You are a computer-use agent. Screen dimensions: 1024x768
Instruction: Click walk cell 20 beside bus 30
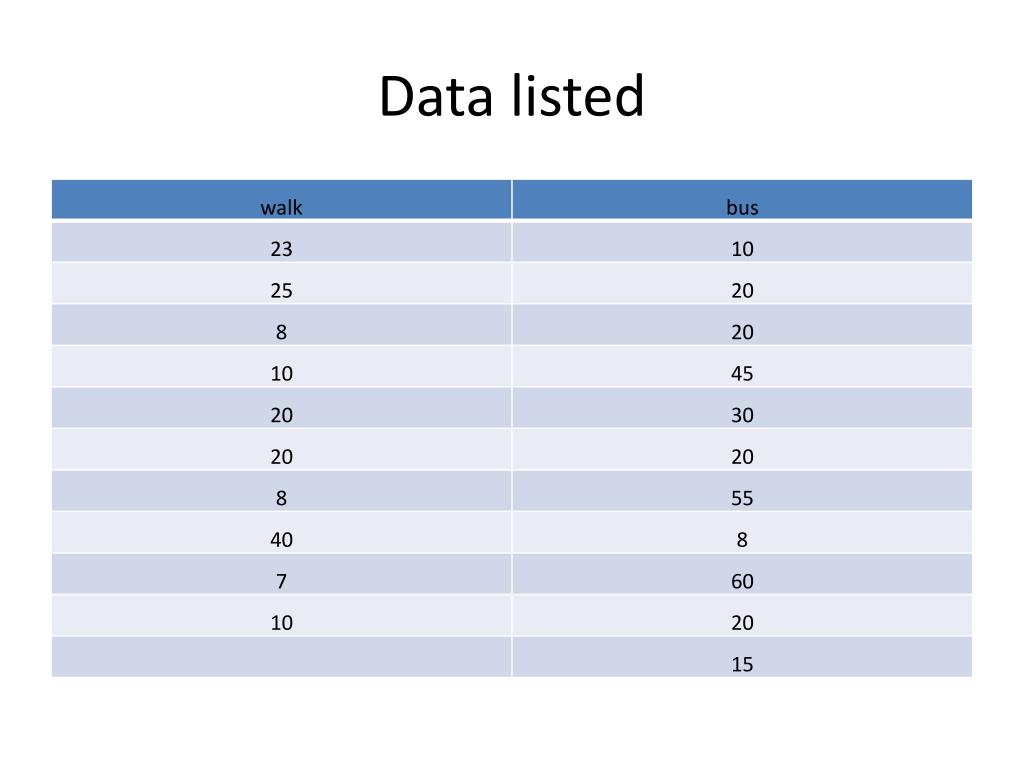tap(281, 409)
